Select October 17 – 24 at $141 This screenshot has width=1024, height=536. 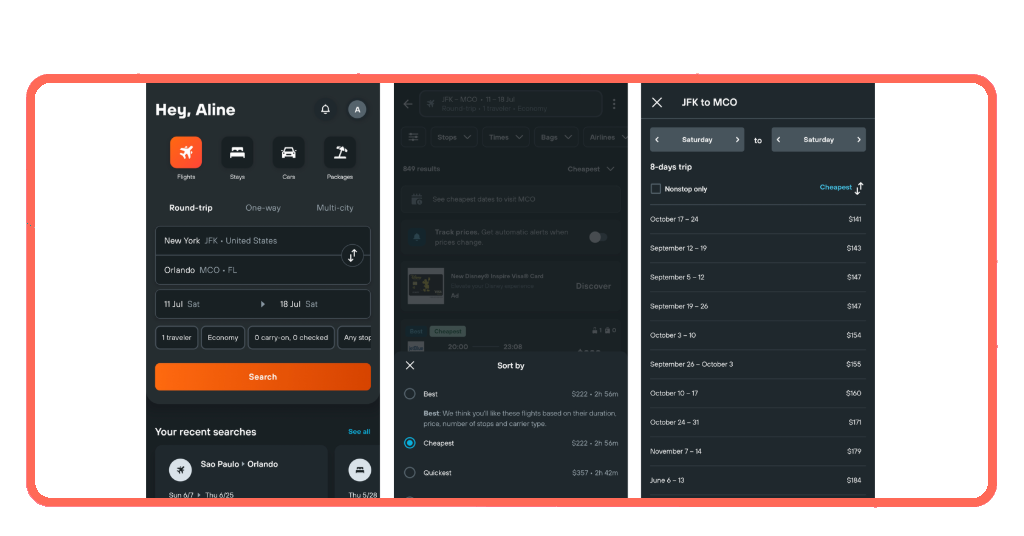[x=756, y=219]
